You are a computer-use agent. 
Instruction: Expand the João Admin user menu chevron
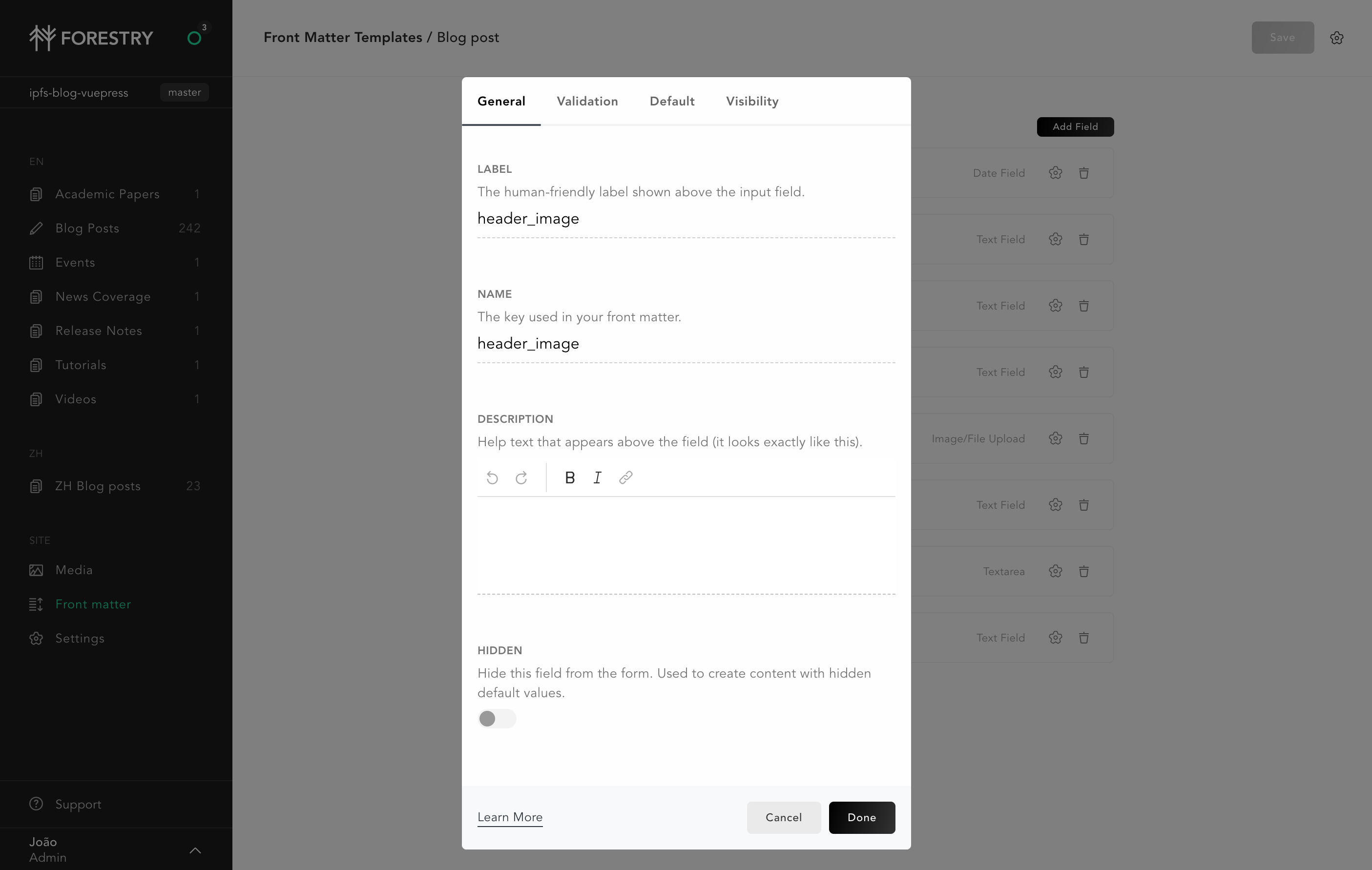pos(195,850)
